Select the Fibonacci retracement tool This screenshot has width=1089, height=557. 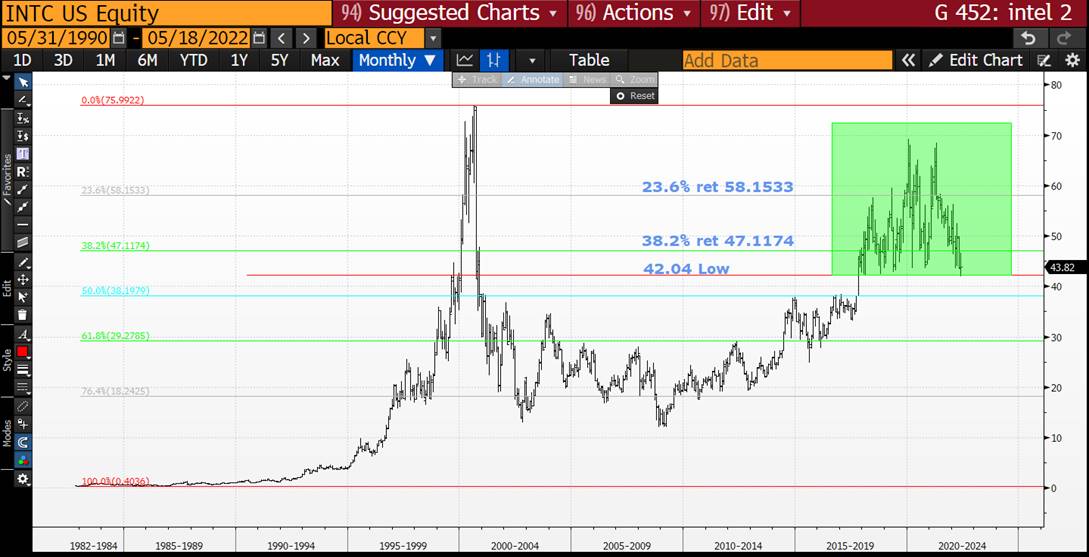coord(23,153)
